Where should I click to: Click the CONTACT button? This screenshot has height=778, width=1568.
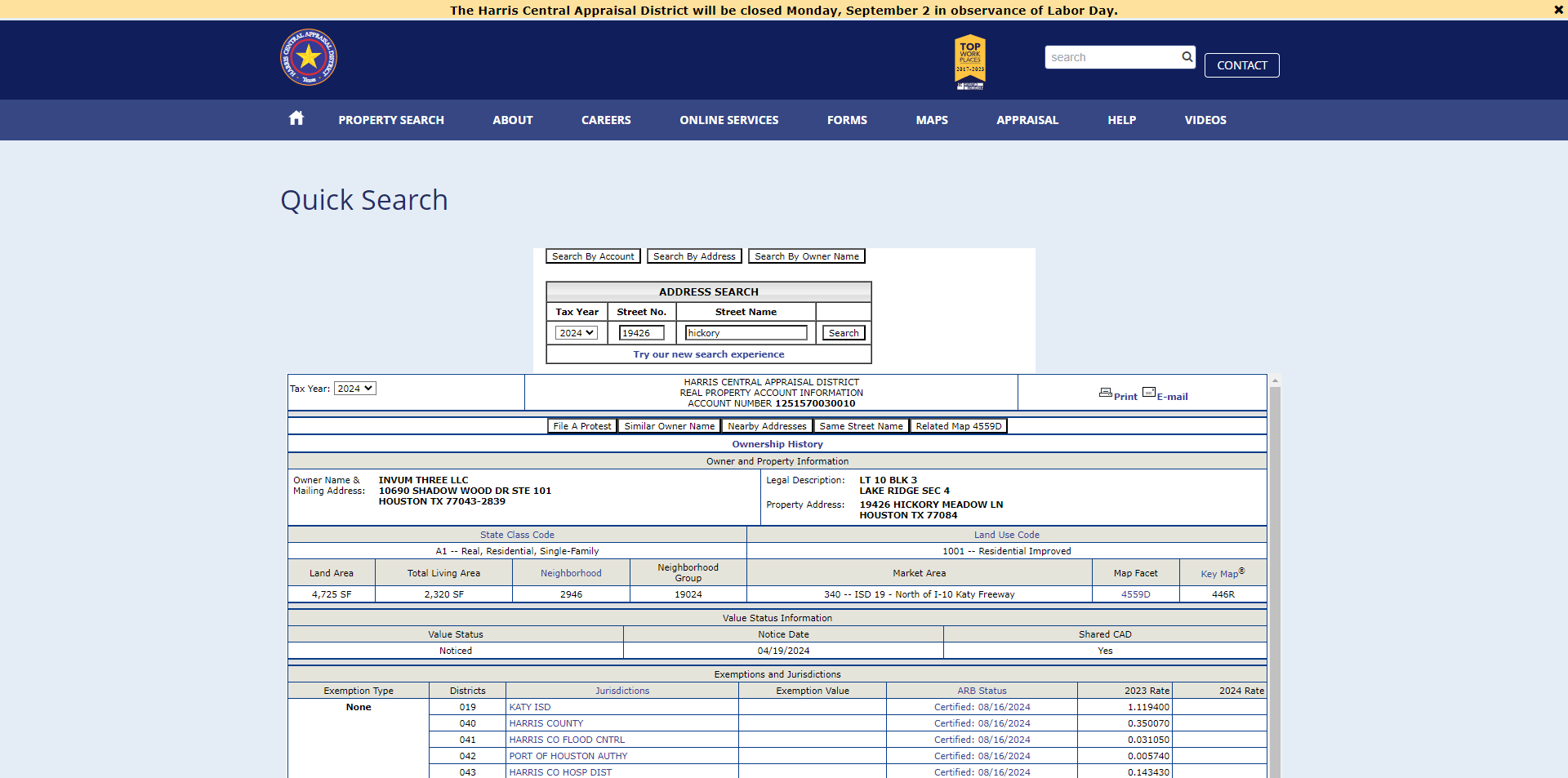(x=1242, y=65)
